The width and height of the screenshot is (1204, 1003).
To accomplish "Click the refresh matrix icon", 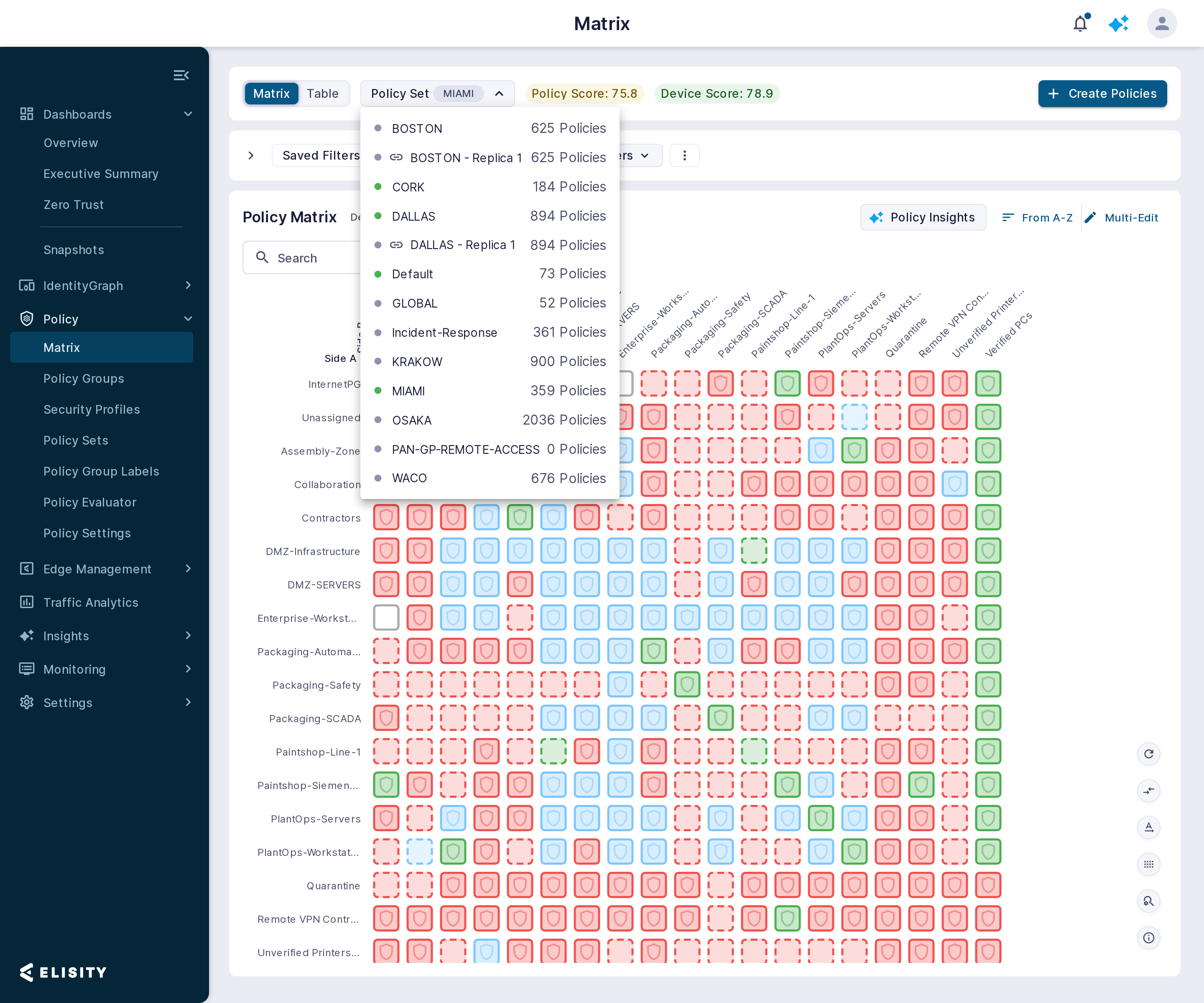I will pyautogui.click(x=1148, y=754).
